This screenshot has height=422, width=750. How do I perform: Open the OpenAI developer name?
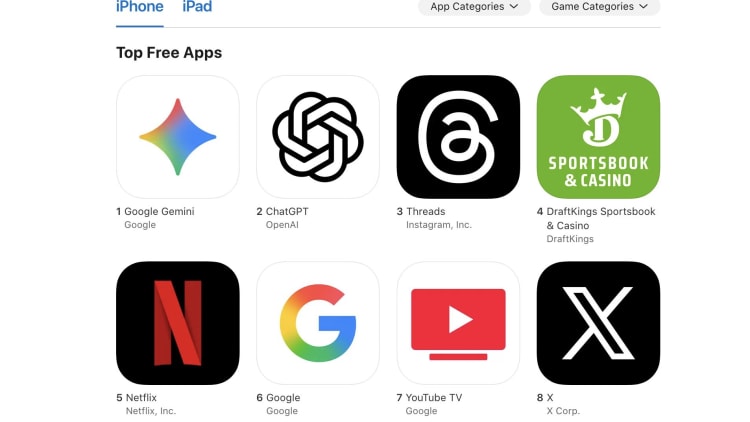282,225
